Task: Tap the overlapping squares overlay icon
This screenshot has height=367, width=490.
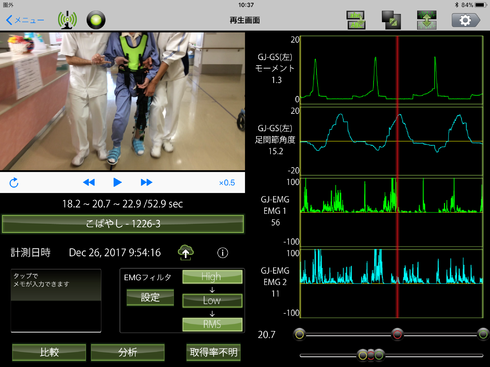Action: click(391, 20)
